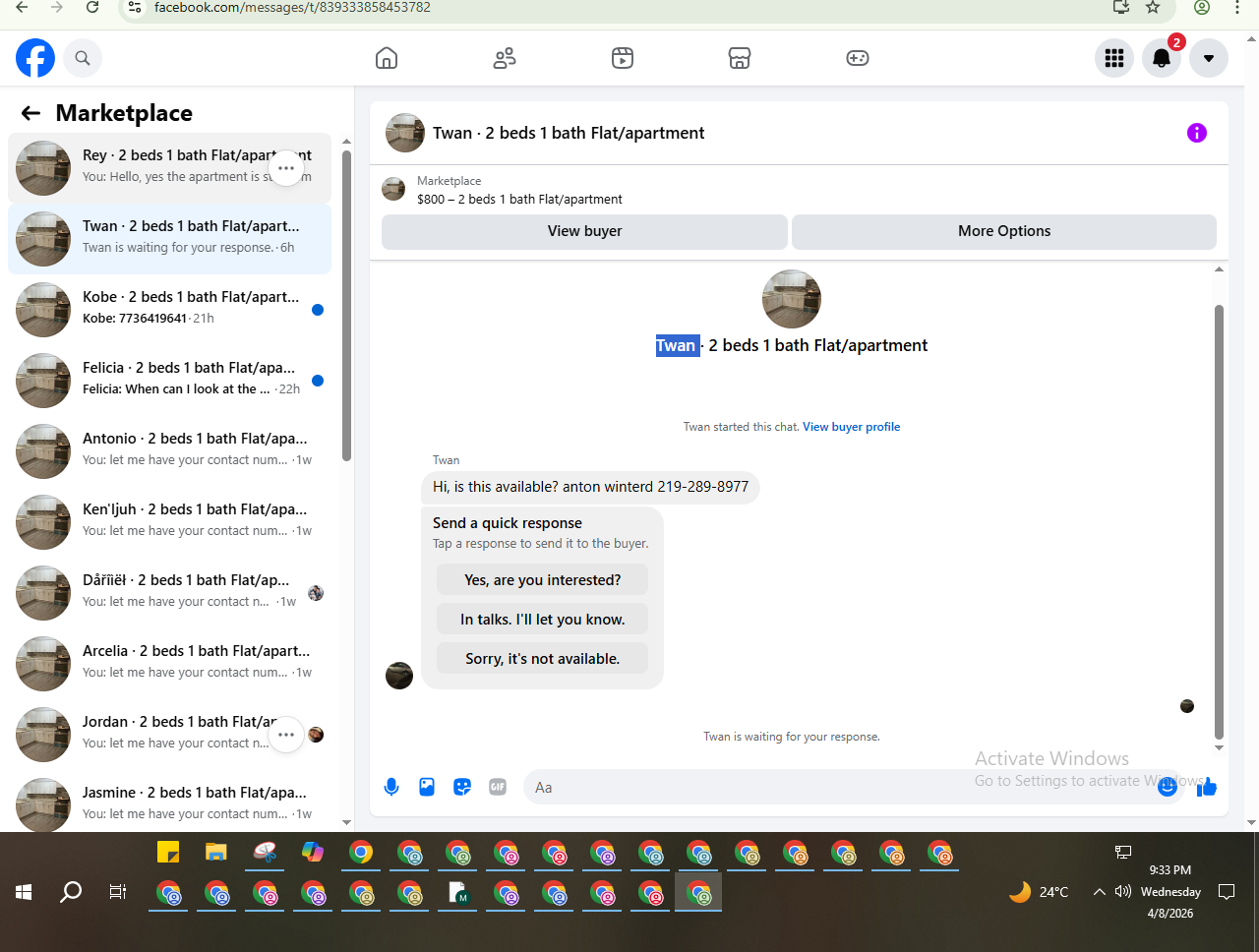Go to the Facebook Home feed icon
This screenshot has height=952, width=1259.
(x=387, y=58)
